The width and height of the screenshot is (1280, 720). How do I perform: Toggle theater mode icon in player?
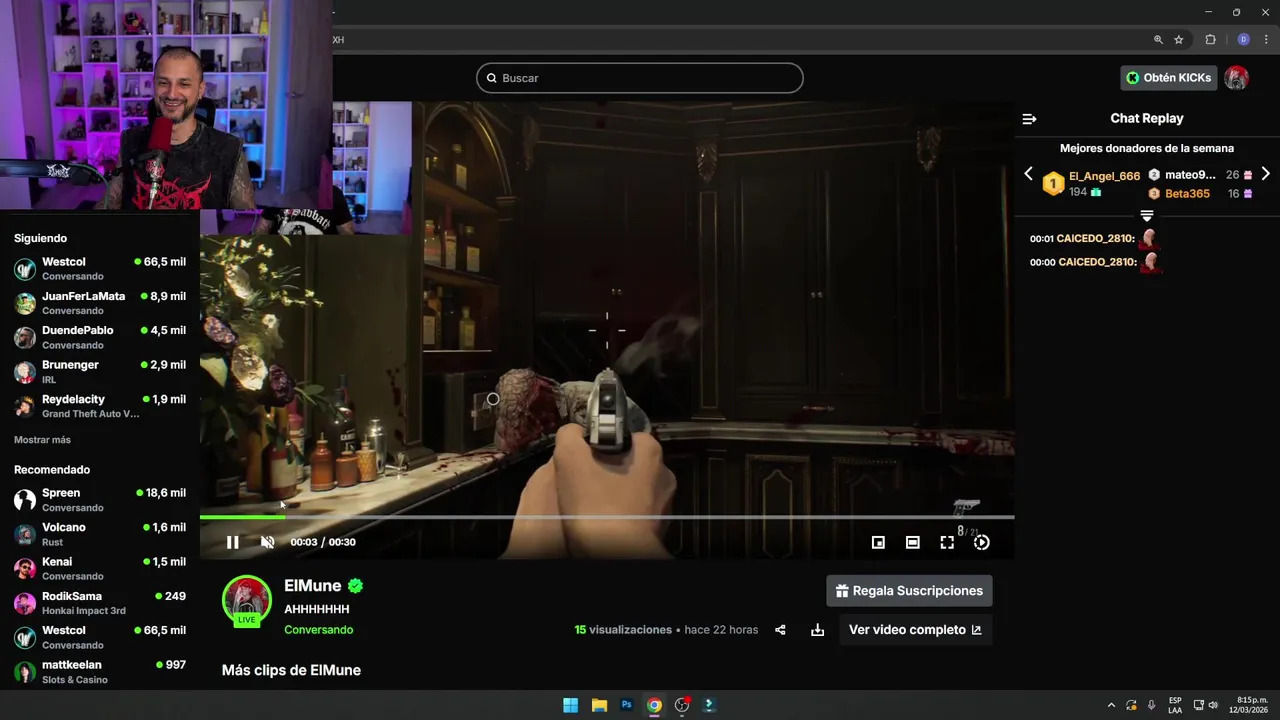pyautogui.click(x=912, y=542)
